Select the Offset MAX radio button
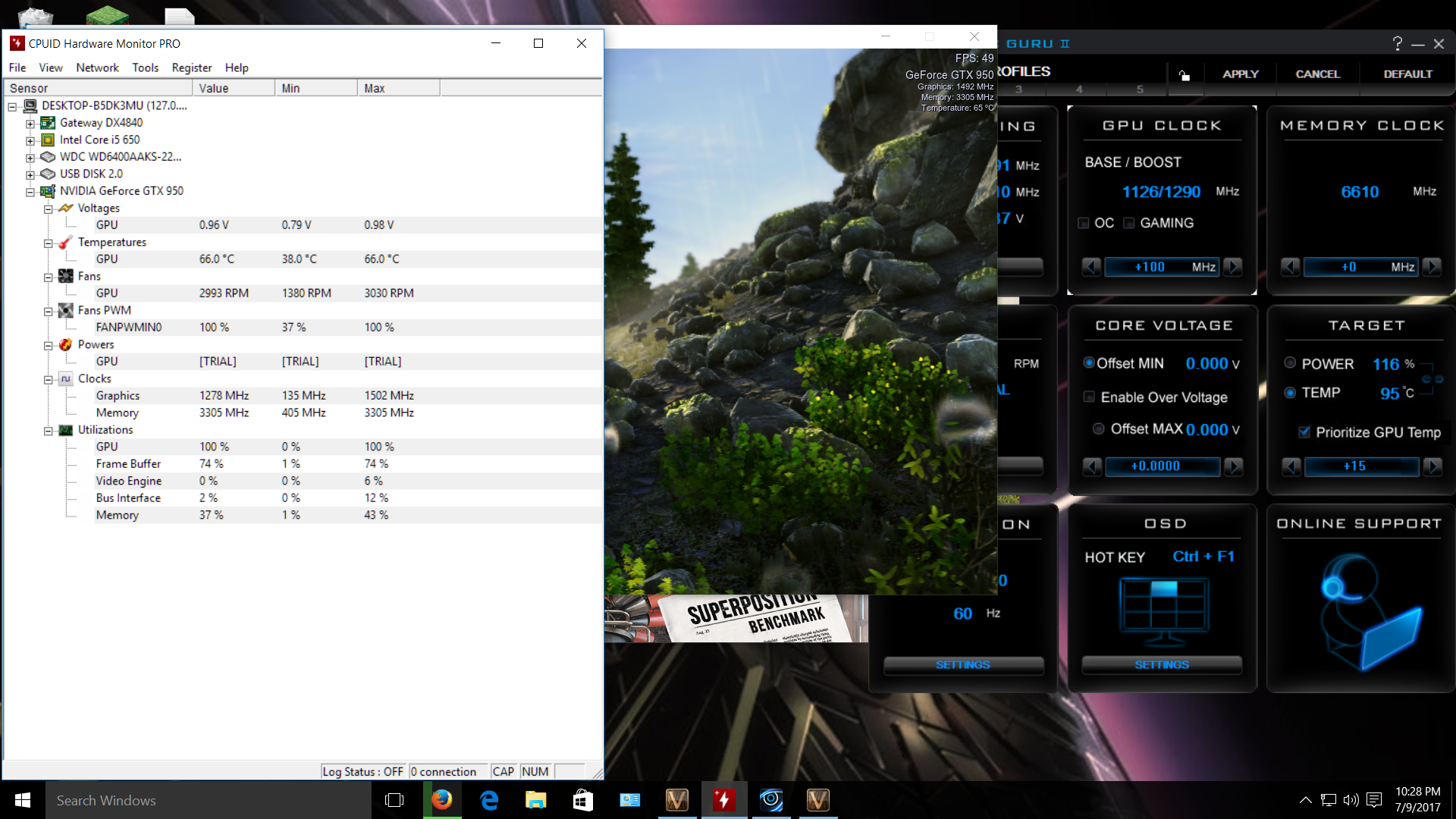The width and height of the screenshot is (1456, 819). click(1098, 429)
